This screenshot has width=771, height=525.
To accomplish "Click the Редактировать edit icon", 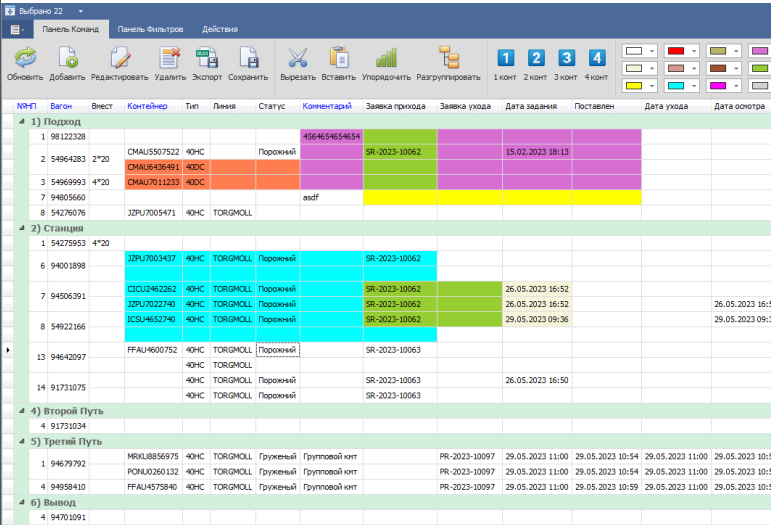I will click(x=119, y=59).
